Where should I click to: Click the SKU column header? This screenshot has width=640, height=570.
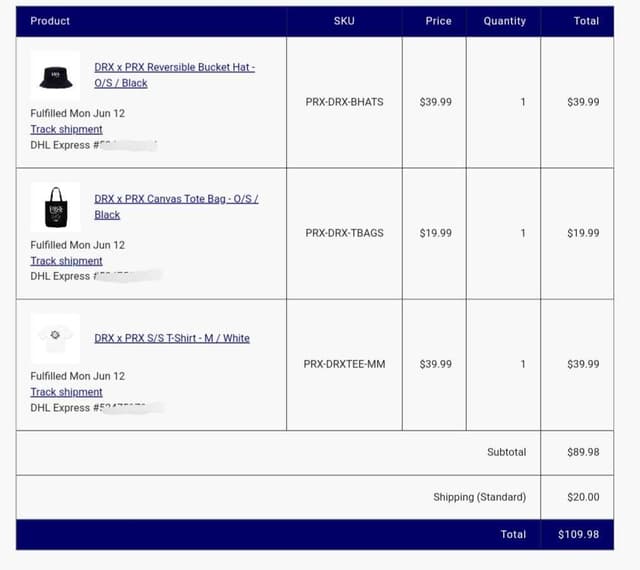[x=344, y=21]
